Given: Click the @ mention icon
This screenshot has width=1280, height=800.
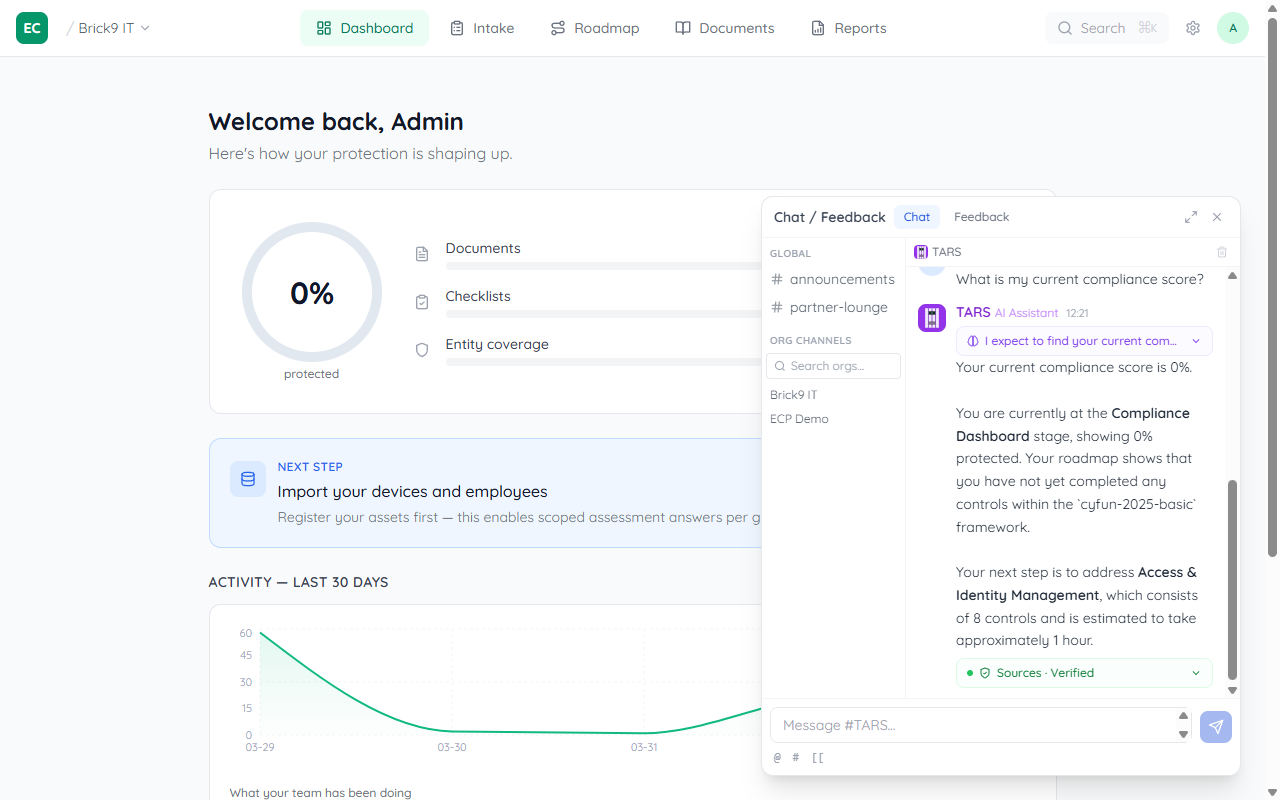Looking at the screenshot, I should tap(777, 757).
